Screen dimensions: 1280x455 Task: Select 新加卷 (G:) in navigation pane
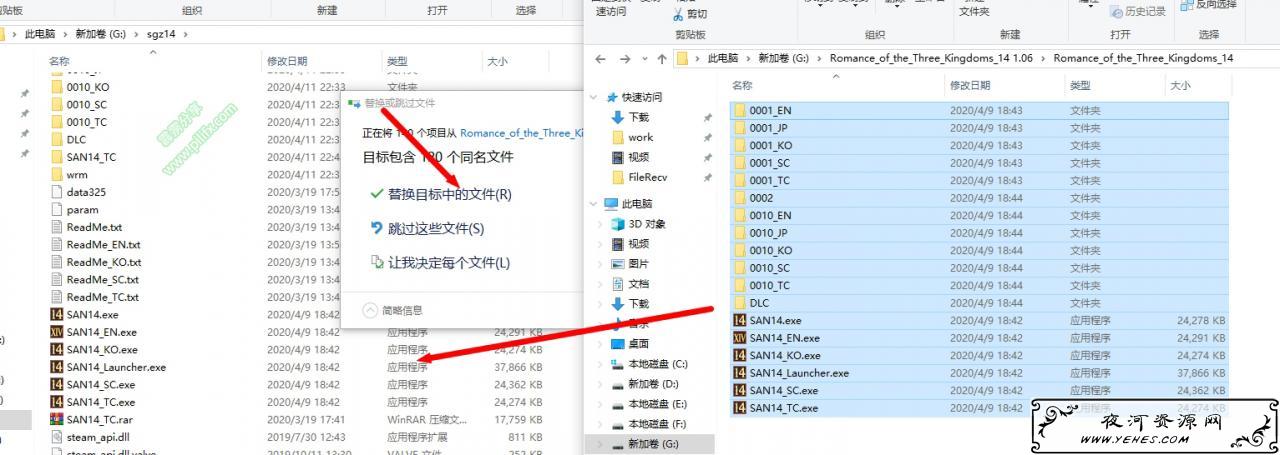pyautogui.click(x=652, y=443)
